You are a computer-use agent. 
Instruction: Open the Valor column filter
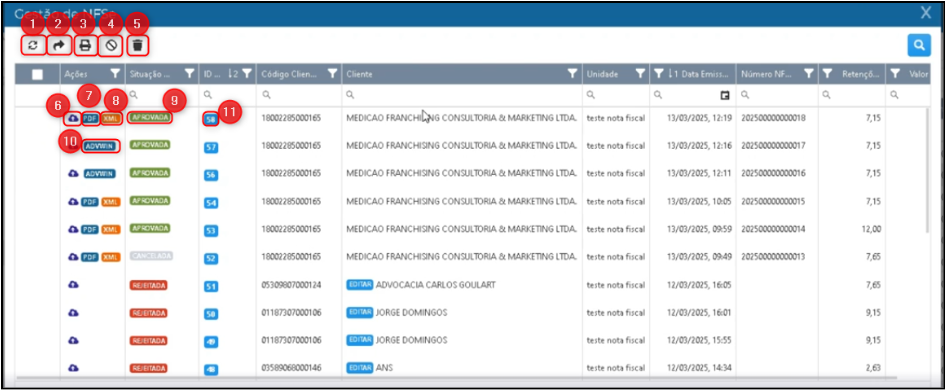(896, 74)
